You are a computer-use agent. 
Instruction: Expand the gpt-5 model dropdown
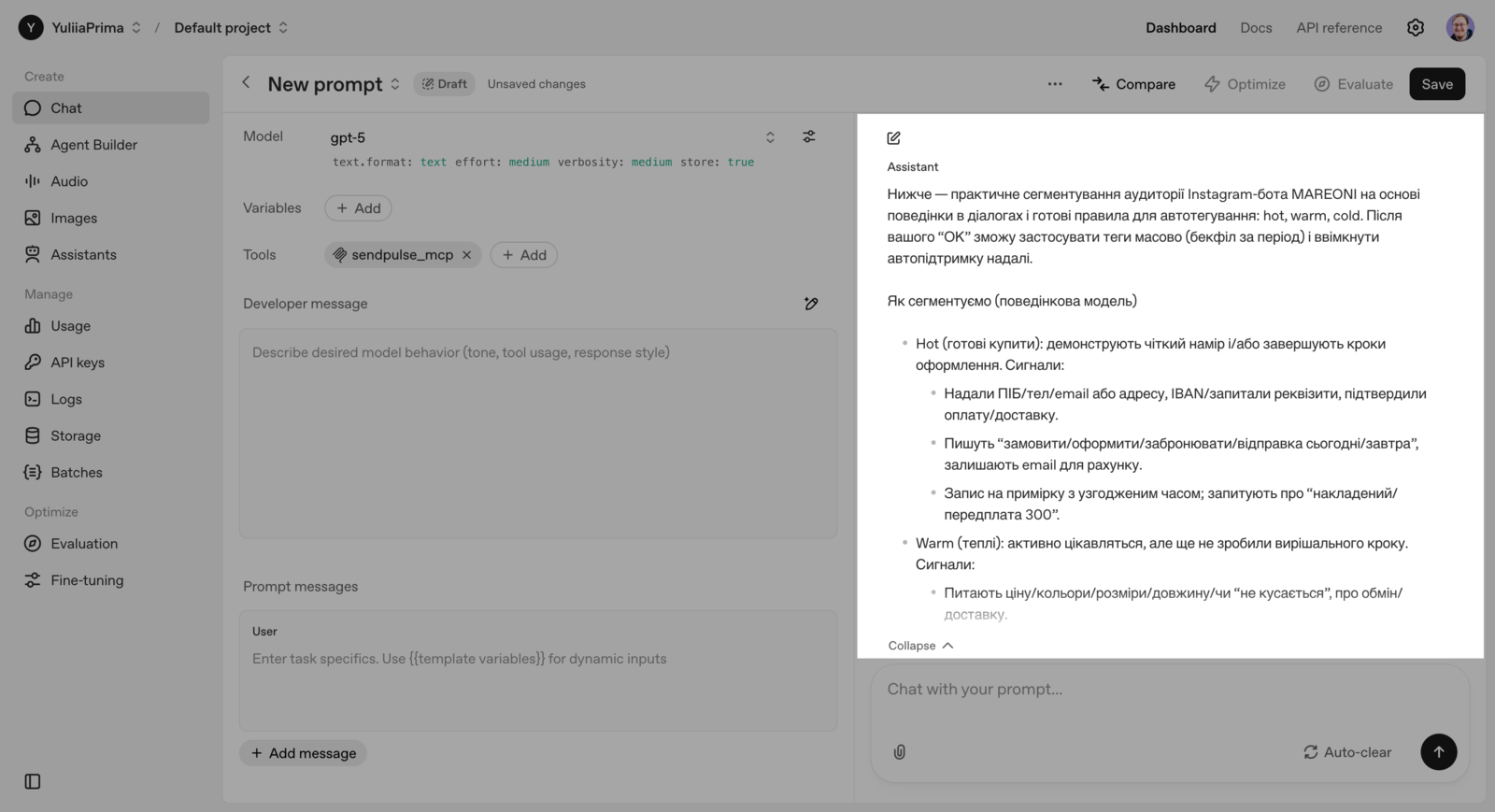770,137
